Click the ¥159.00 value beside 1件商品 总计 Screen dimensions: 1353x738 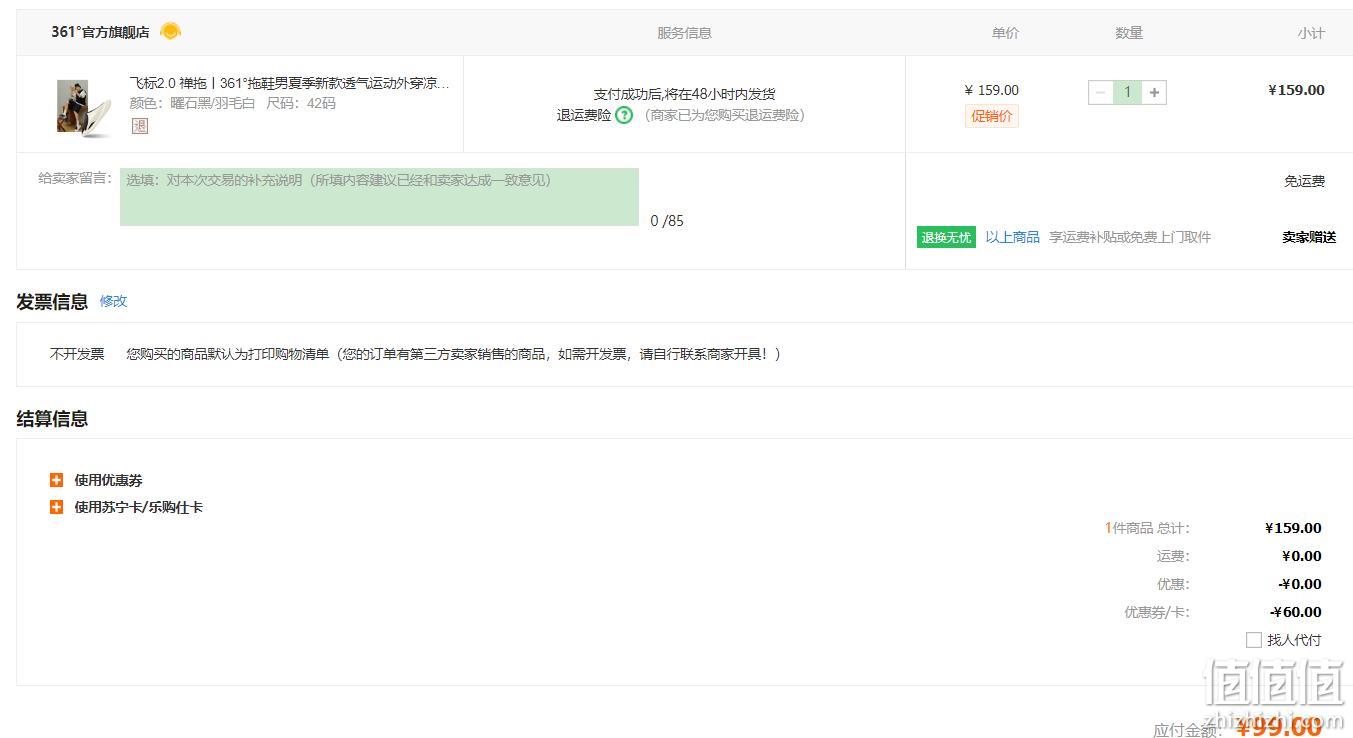click(x=1293, y=528)
